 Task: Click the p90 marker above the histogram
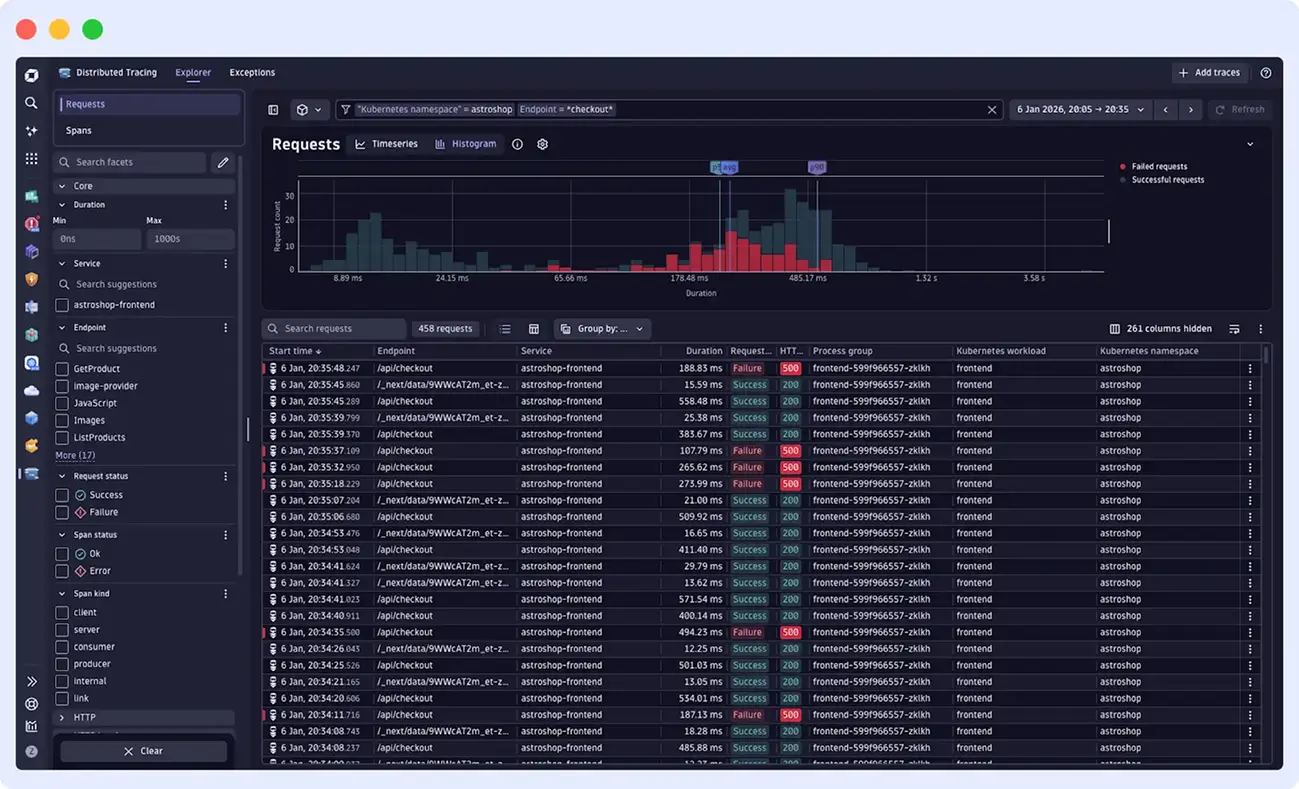(816, 166)
